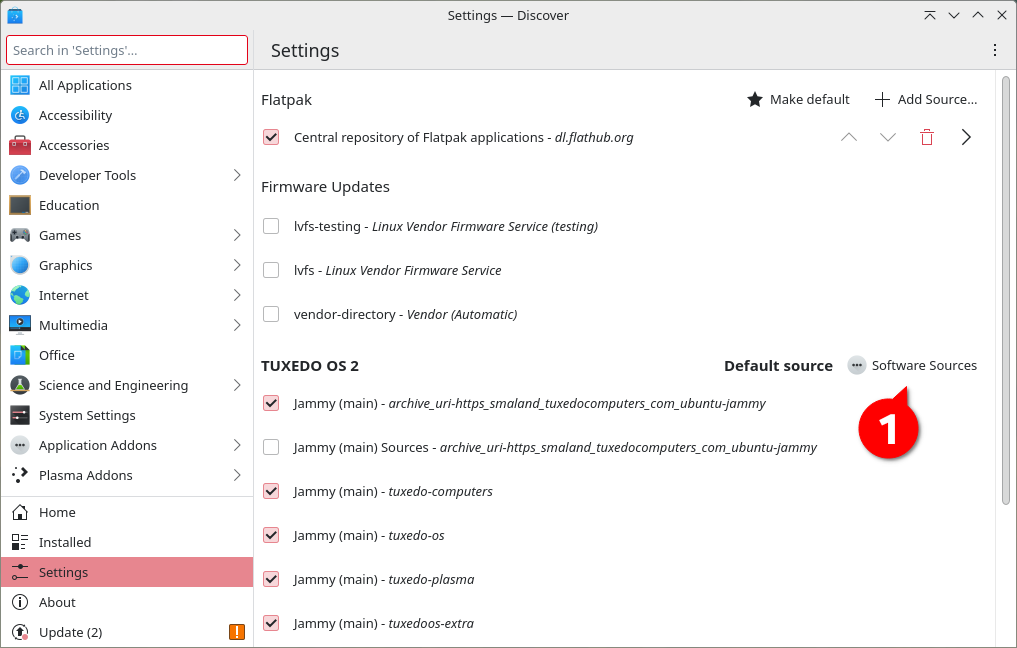Enable the lvfs-testing firmware source
Image resolution: width=1017 pixels, height=648 pixels.
pyautogui.click(x=271, y=226)
